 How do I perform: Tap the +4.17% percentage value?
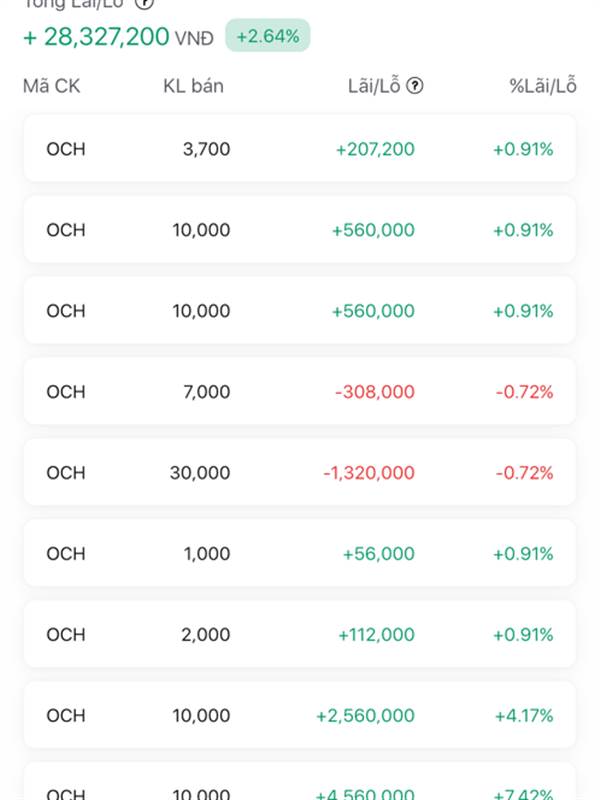[523, 716]
